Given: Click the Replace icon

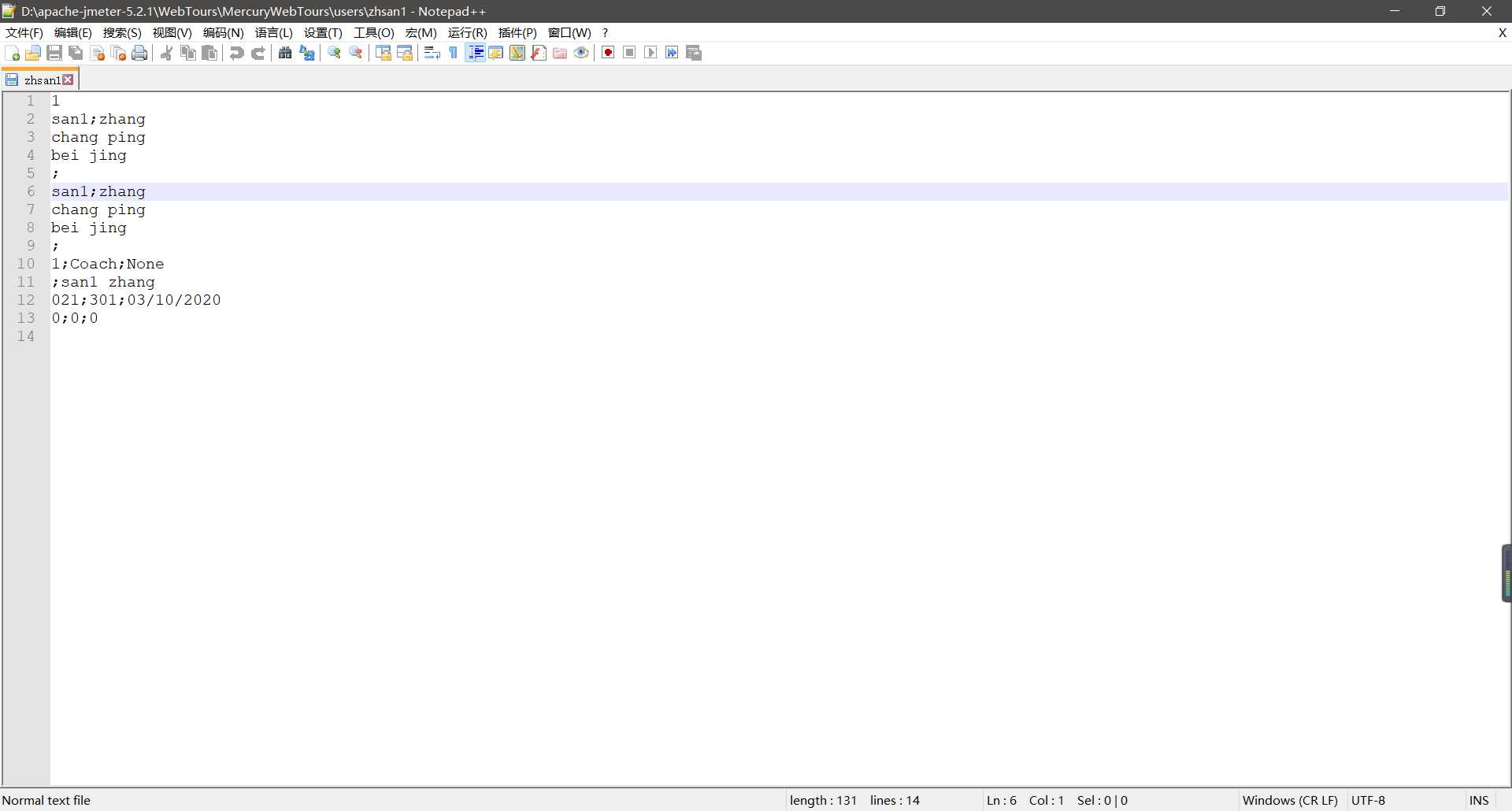Looking at the screenshot, I should coord(307,53).
